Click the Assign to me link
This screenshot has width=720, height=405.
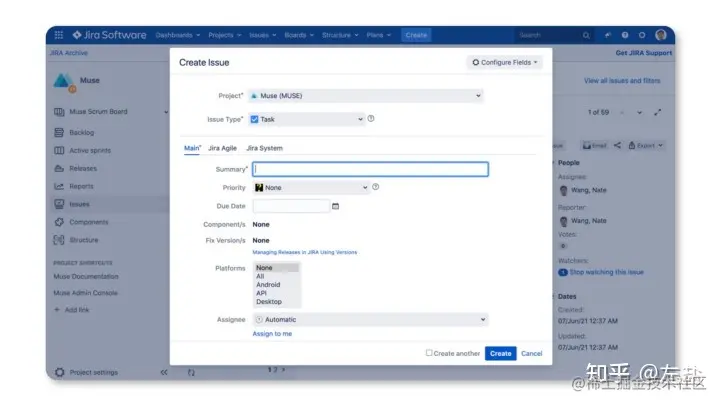pos(272,334)
